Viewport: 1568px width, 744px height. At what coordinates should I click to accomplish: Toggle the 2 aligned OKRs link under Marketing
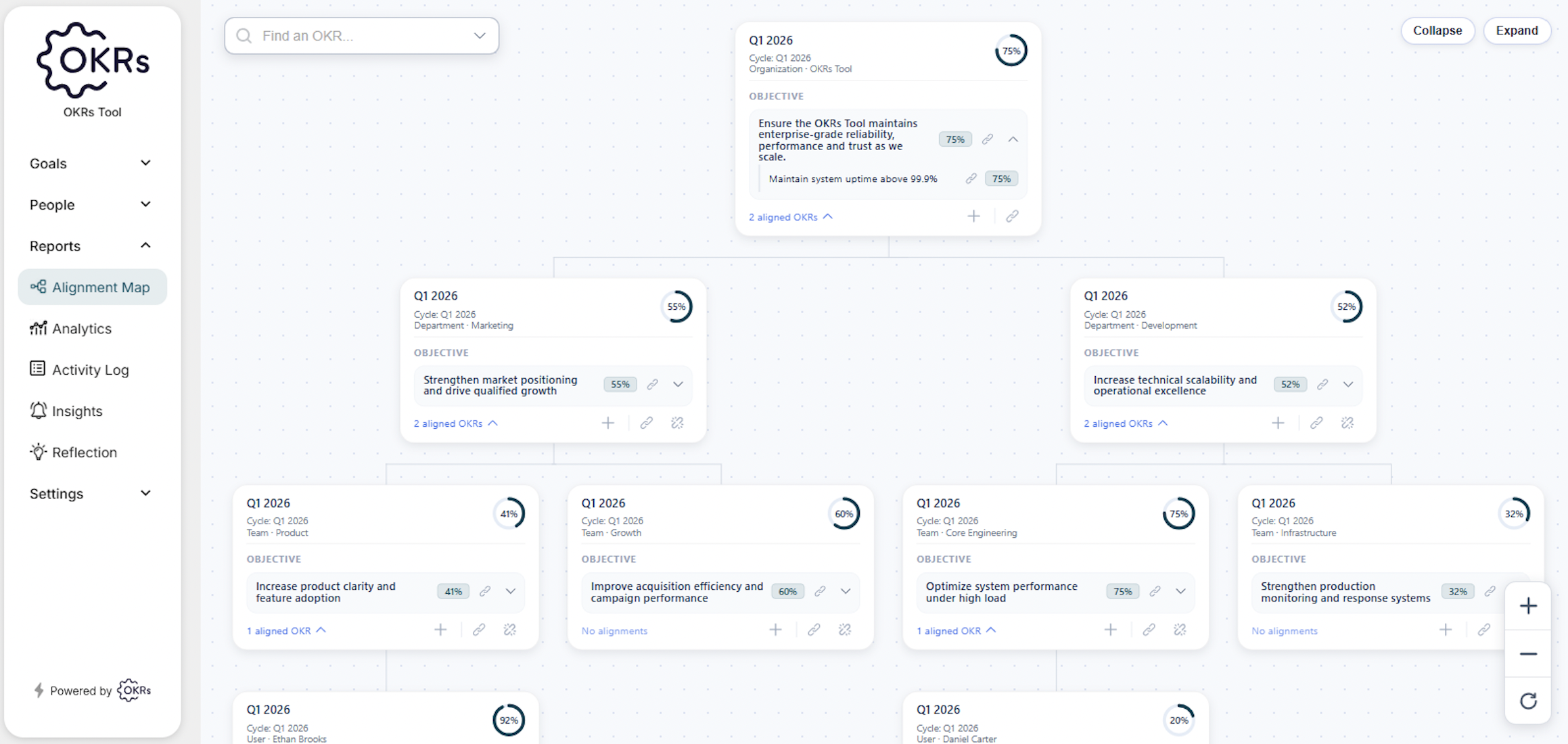click(x=455, y=423)
